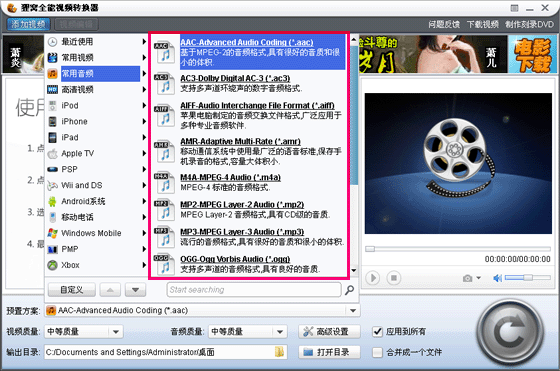Screen dimensions: 560x371
Task: Expand the 常用视频 submenu arrow
Action: point(144,57)
